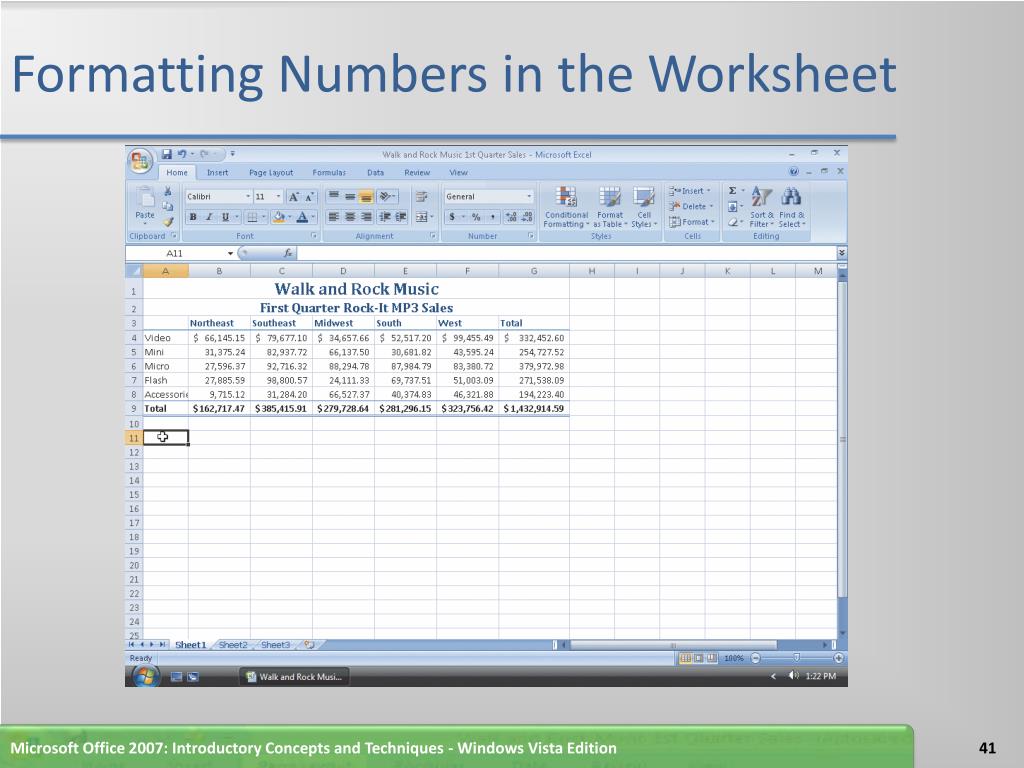The image size is (1024, 768).
Task: Click the Undo arrow icon
Action: tap(182, 154)
